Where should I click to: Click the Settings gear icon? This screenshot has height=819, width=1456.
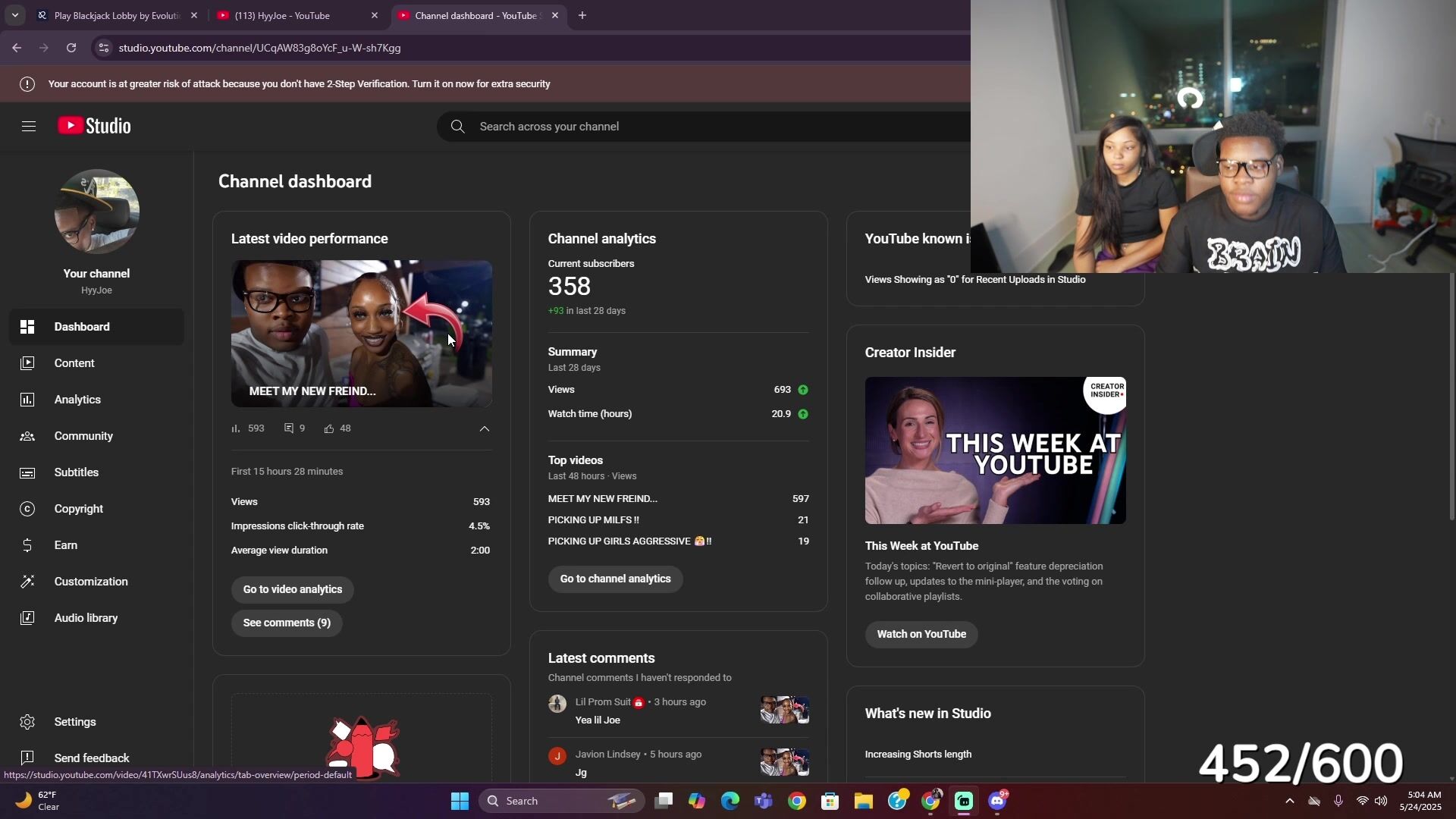[x=27, y=722]
